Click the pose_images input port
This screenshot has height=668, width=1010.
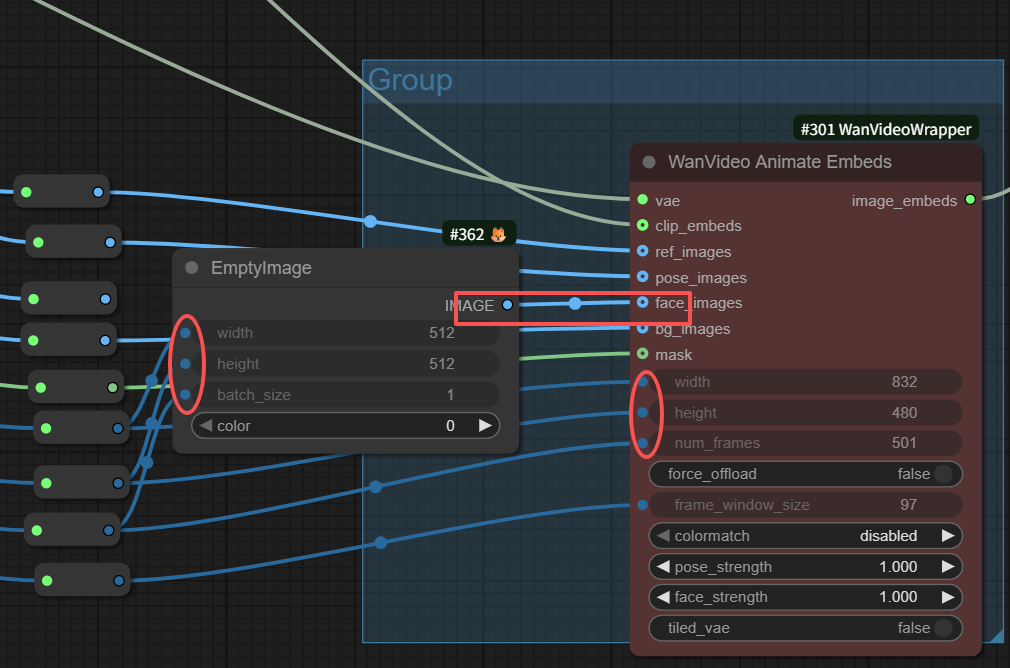click(643, 277)
